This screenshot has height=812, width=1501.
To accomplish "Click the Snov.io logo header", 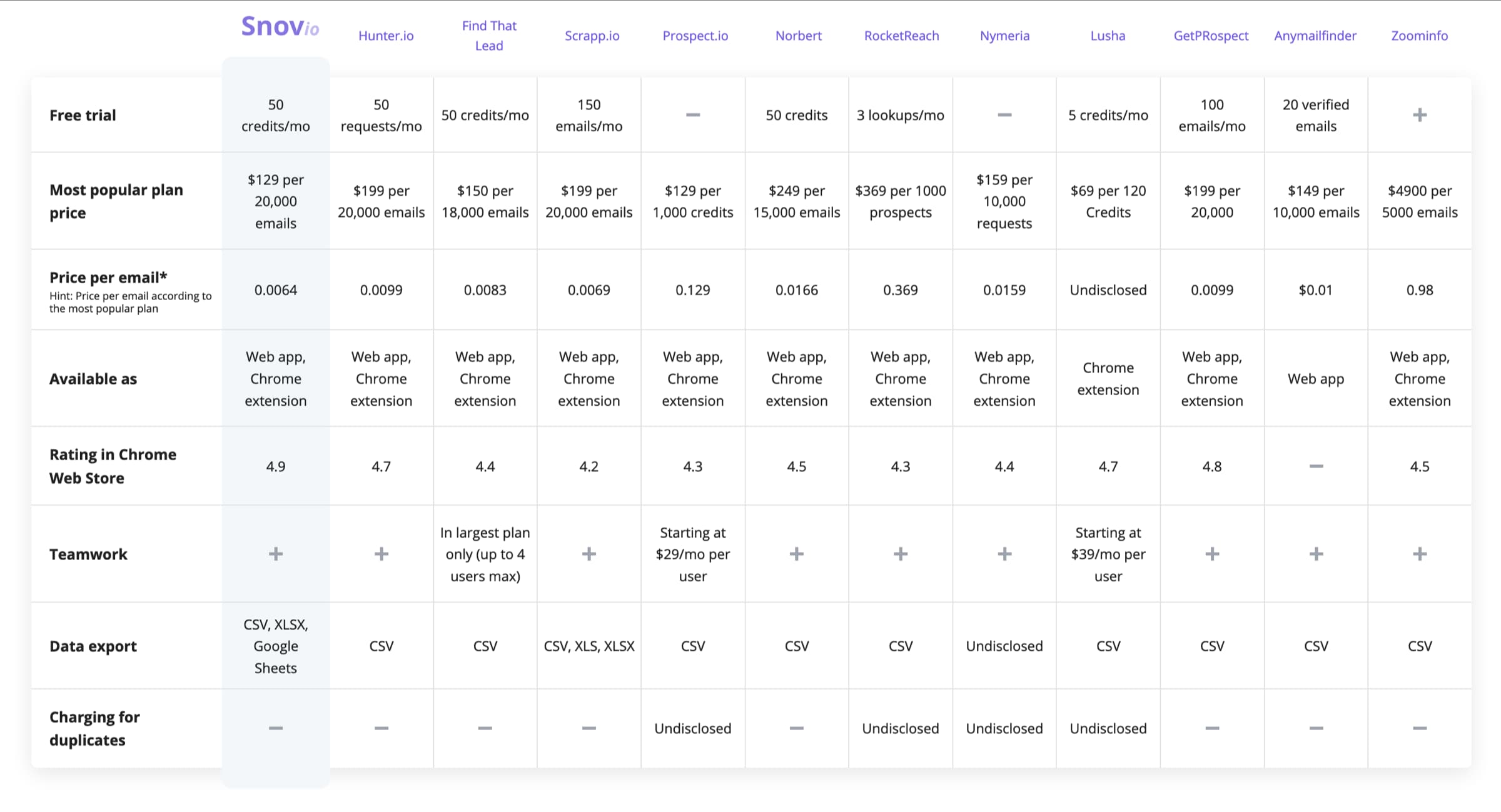I will (x=280, y=27).
